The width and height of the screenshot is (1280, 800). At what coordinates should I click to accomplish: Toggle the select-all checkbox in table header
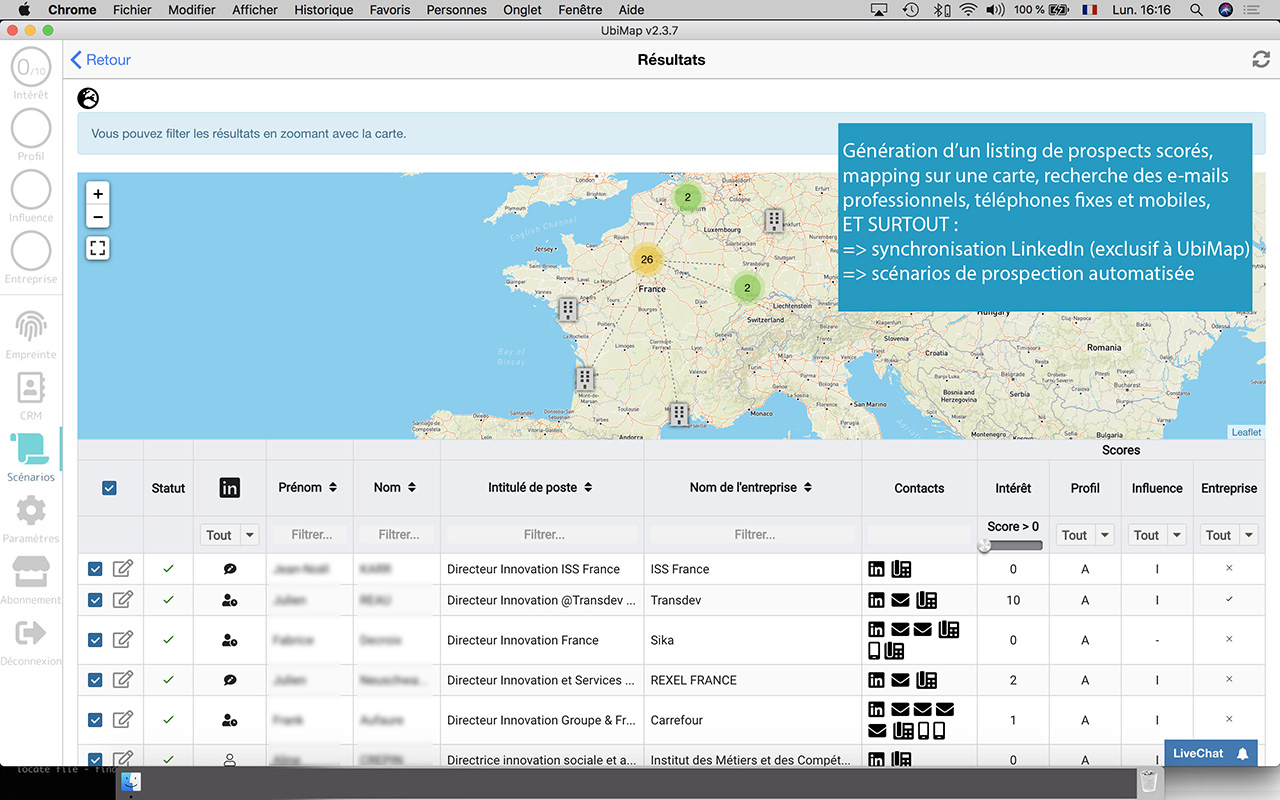tap(110, 488)
